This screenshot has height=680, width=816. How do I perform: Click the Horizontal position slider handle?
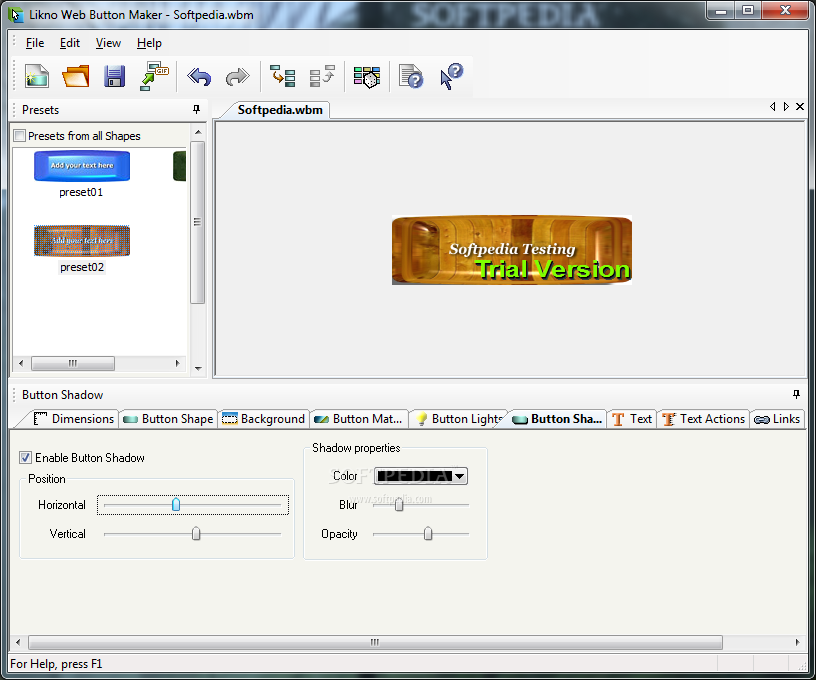point(176,505)
